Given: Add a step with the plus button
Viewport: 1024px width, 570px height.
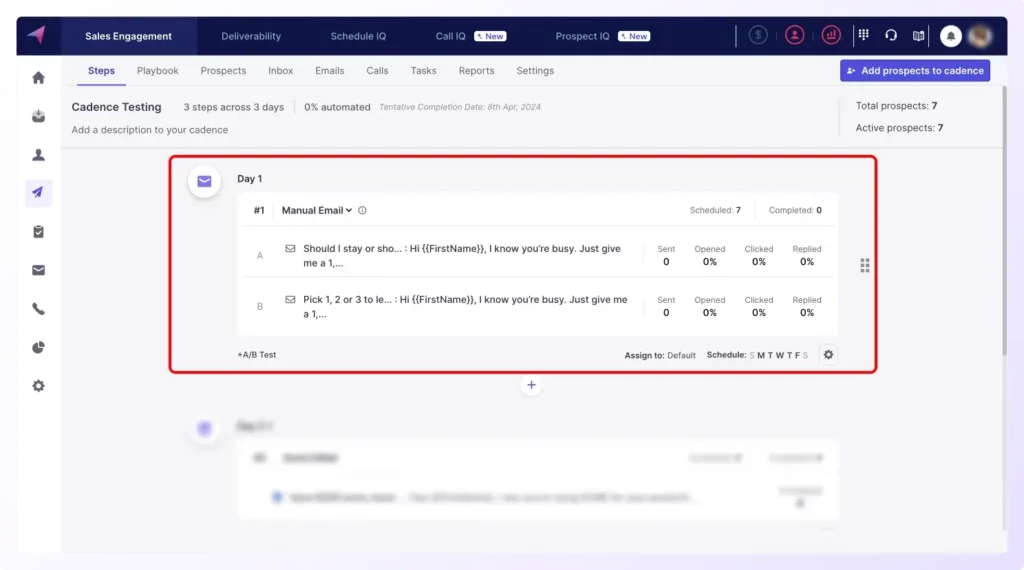Looking at the screenshot, I should click(x=531, y=385).
